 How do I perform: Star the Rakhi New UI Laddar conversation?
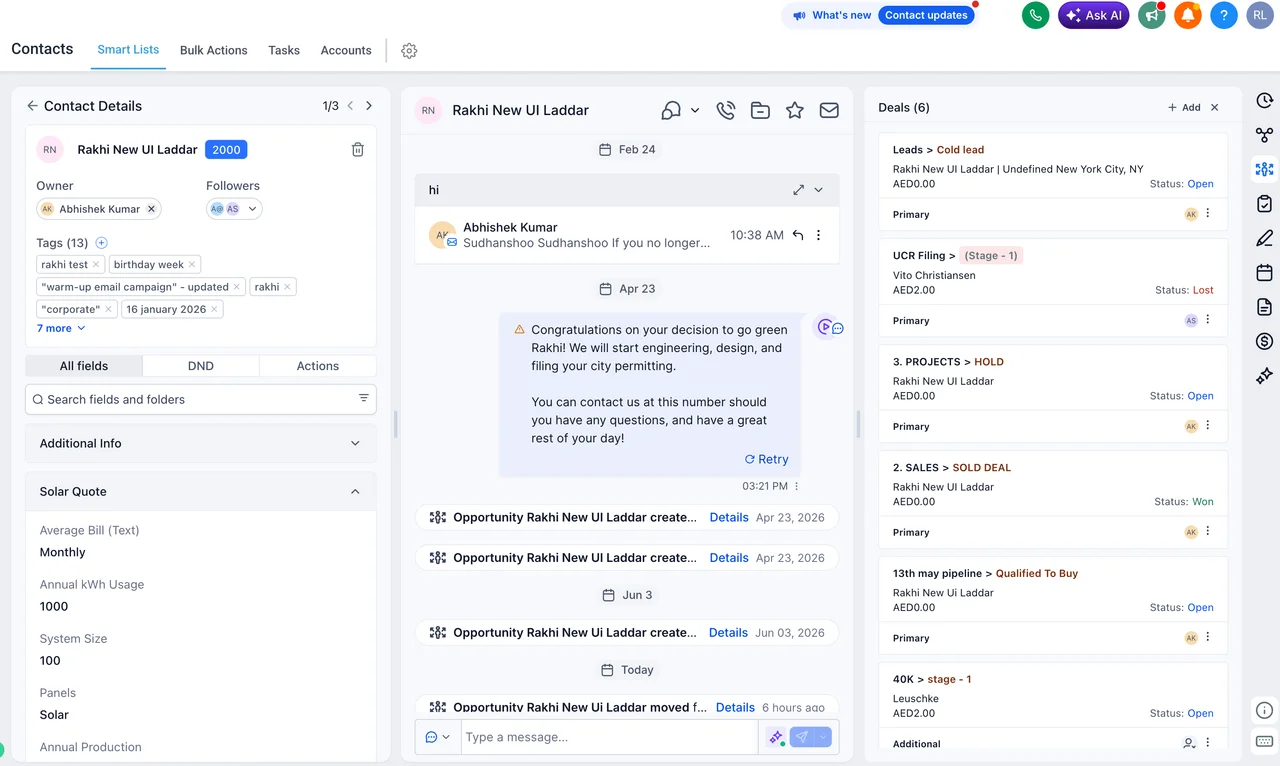click(795, 110)
